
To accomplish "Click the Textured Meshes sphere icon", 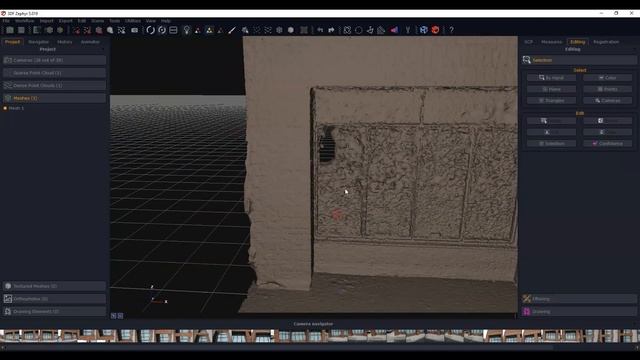I will coord(8,286).
